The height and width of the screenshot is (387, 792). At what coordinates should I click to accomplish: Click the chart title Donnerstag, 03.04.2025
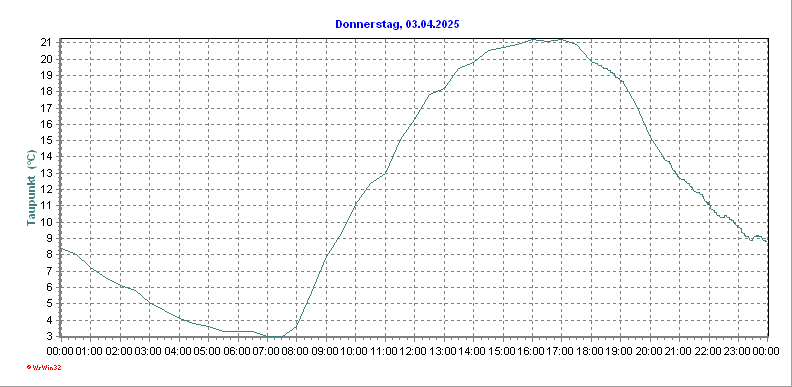[x=398, y=24]
